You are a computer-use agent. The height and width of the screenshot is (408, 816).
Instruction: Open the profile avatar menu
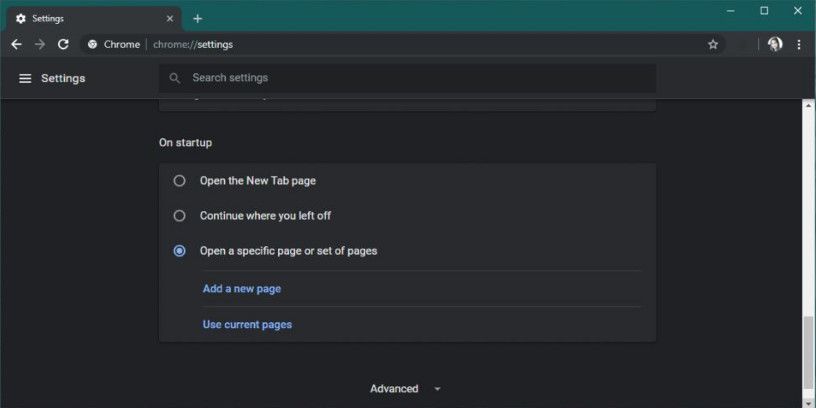774,44
